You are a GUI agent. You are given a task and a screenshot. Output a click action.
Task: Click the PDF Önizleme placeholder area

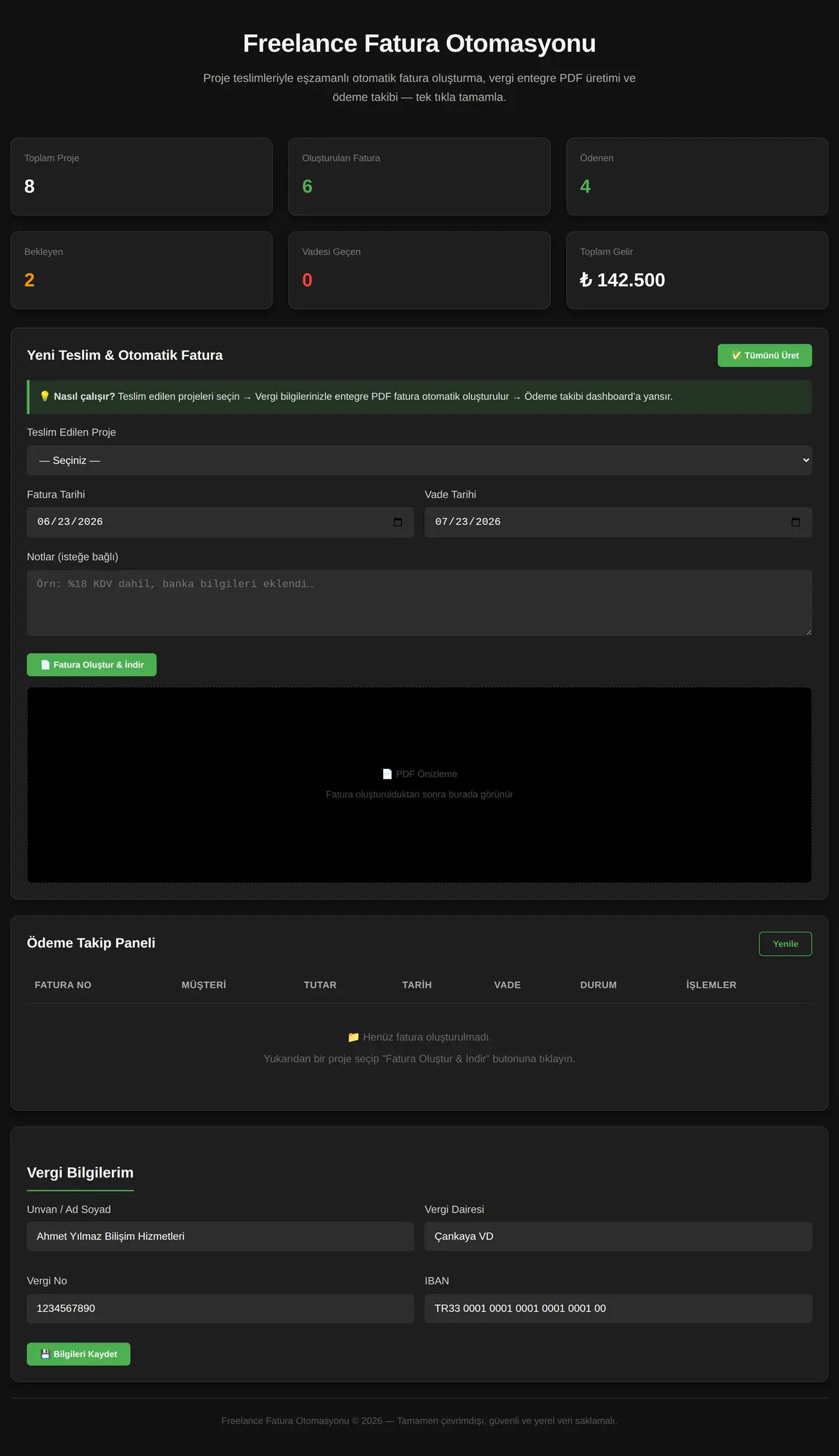coord(419,785)
